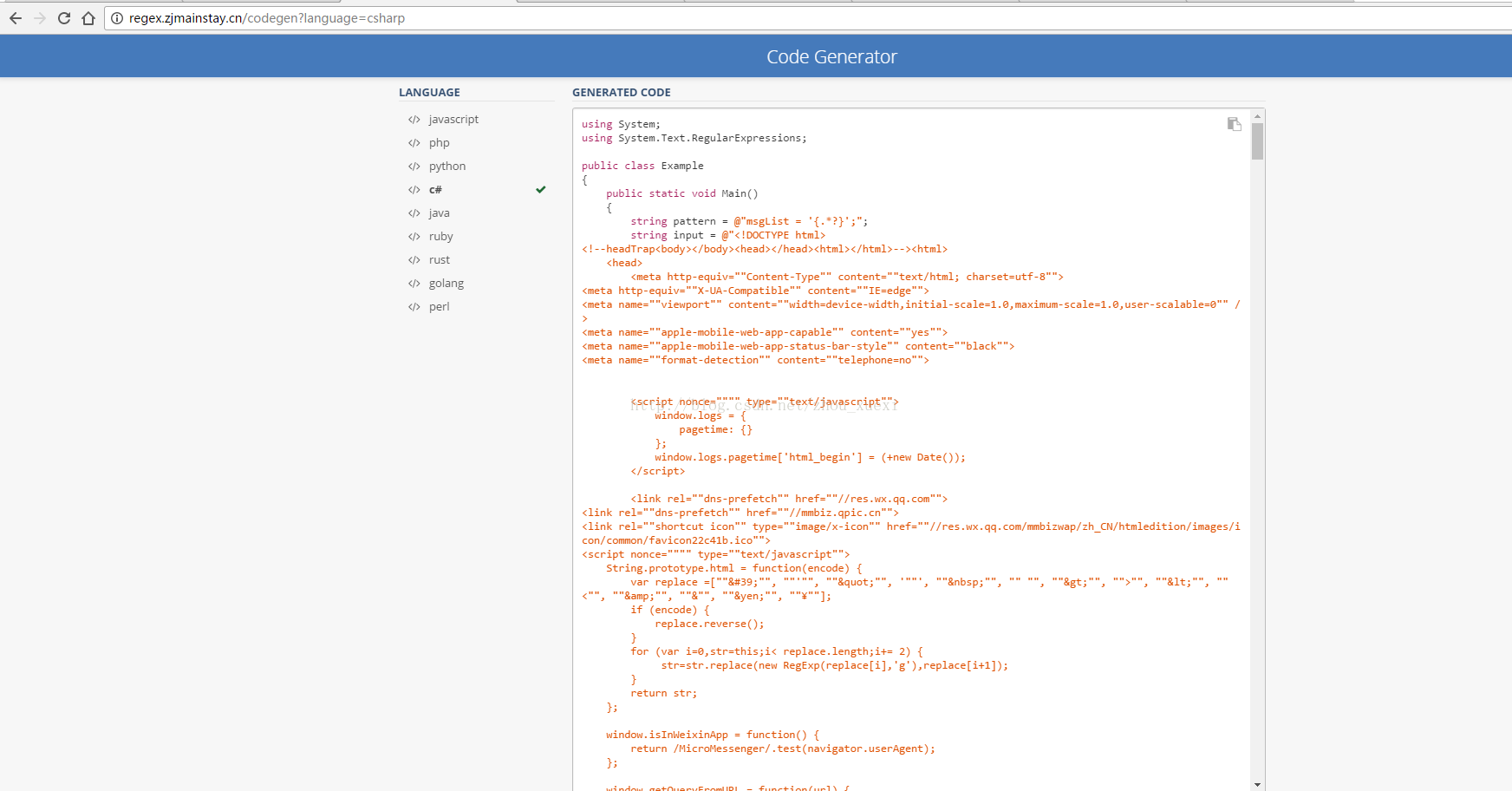Image resolution: width=1512 pixels, height=791 pixels.
Task: Click the scroll down arrow of code panel
Action: (1257, 784)
